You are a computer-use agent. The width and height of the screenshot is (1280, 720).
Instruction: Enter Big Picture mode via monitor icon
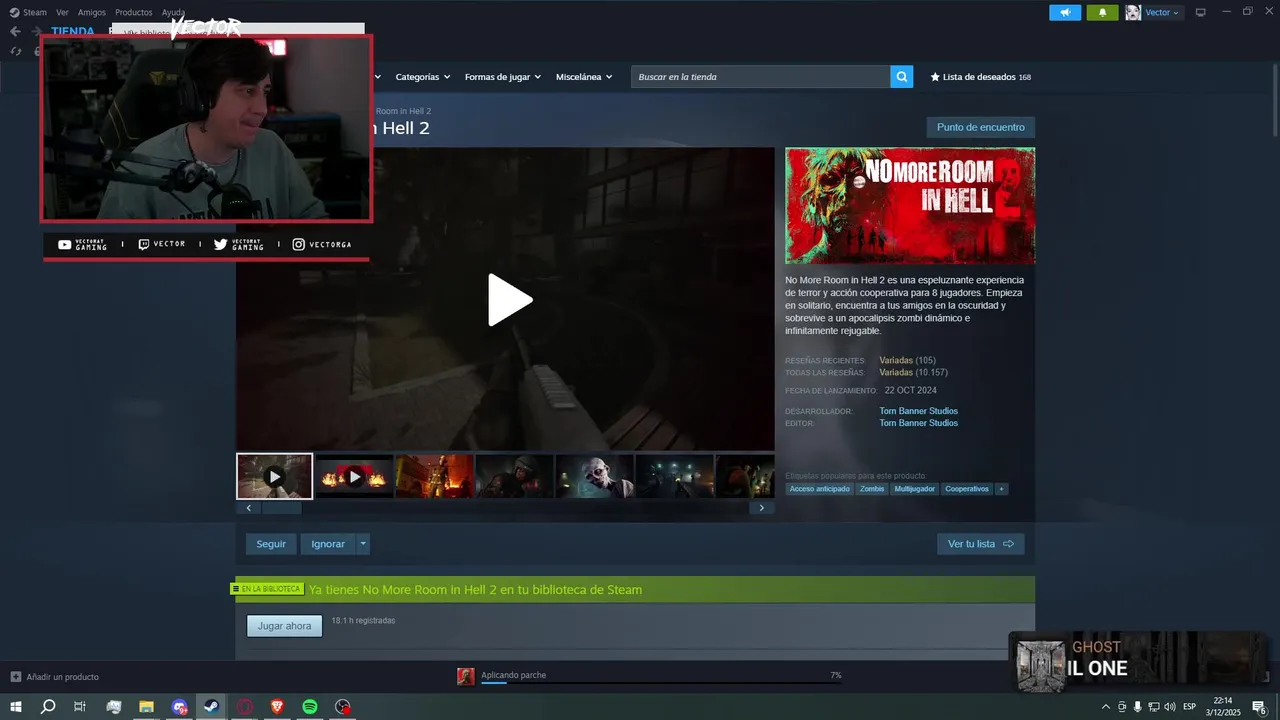1201,12
